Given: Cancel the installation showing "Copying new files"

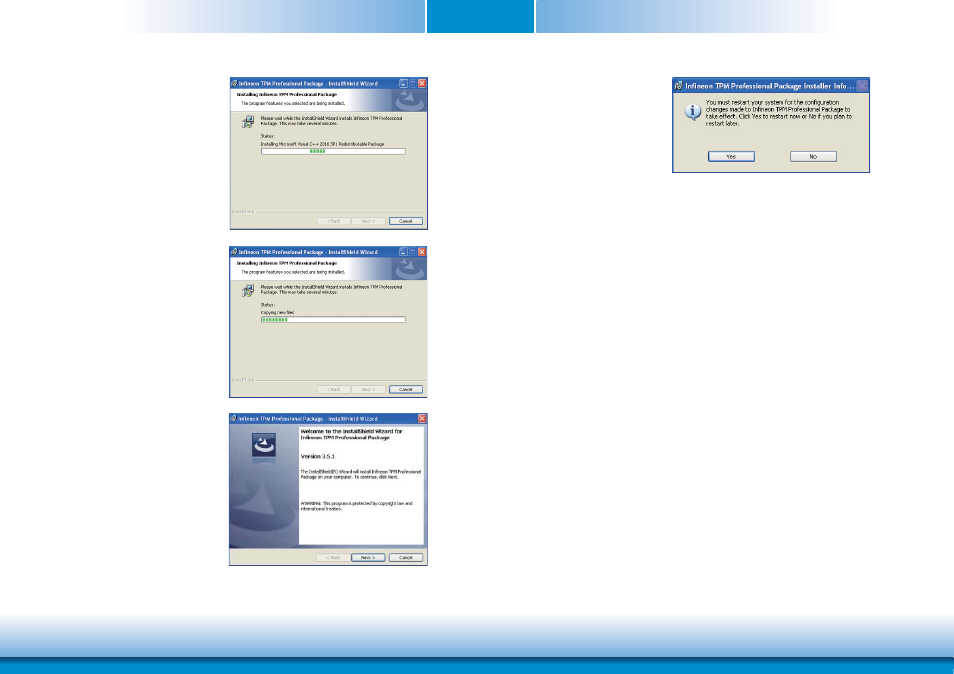Looking at the screenshot, I should pos(406,389).
